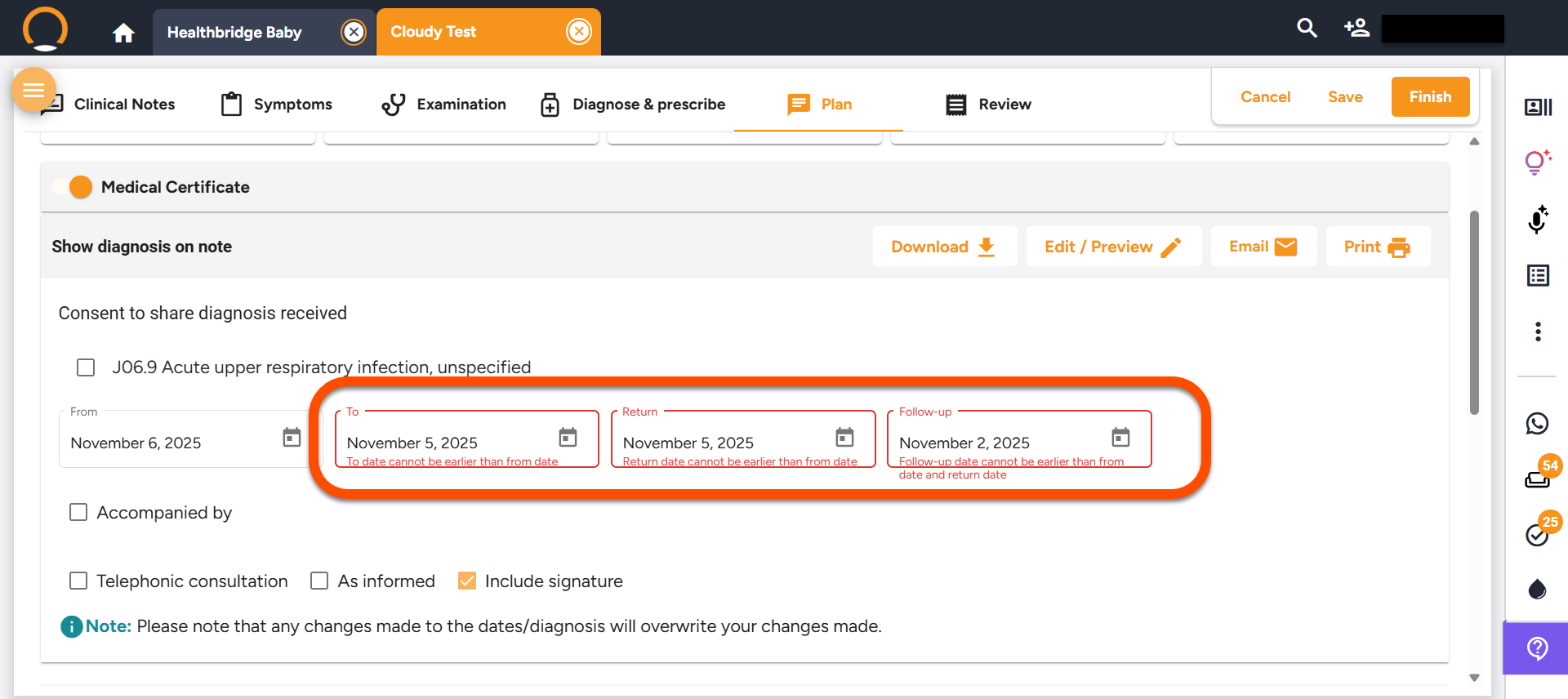The height and width of the screenshot is (699, 1568).
Task: Enable the Telephonic consultation checkbox
Action: 78,581
